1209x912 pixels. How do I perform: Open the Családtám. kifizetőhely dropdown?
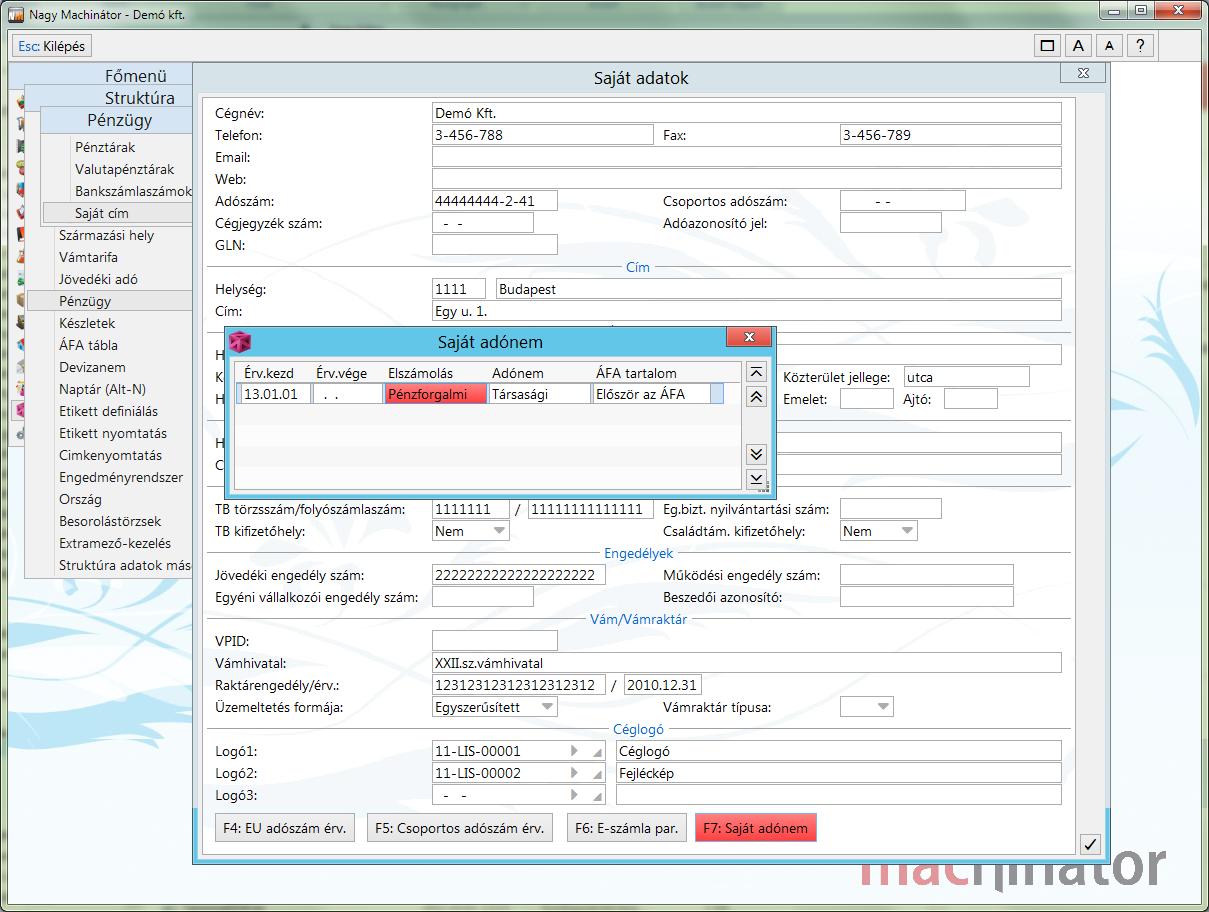[x=907, y=531]
